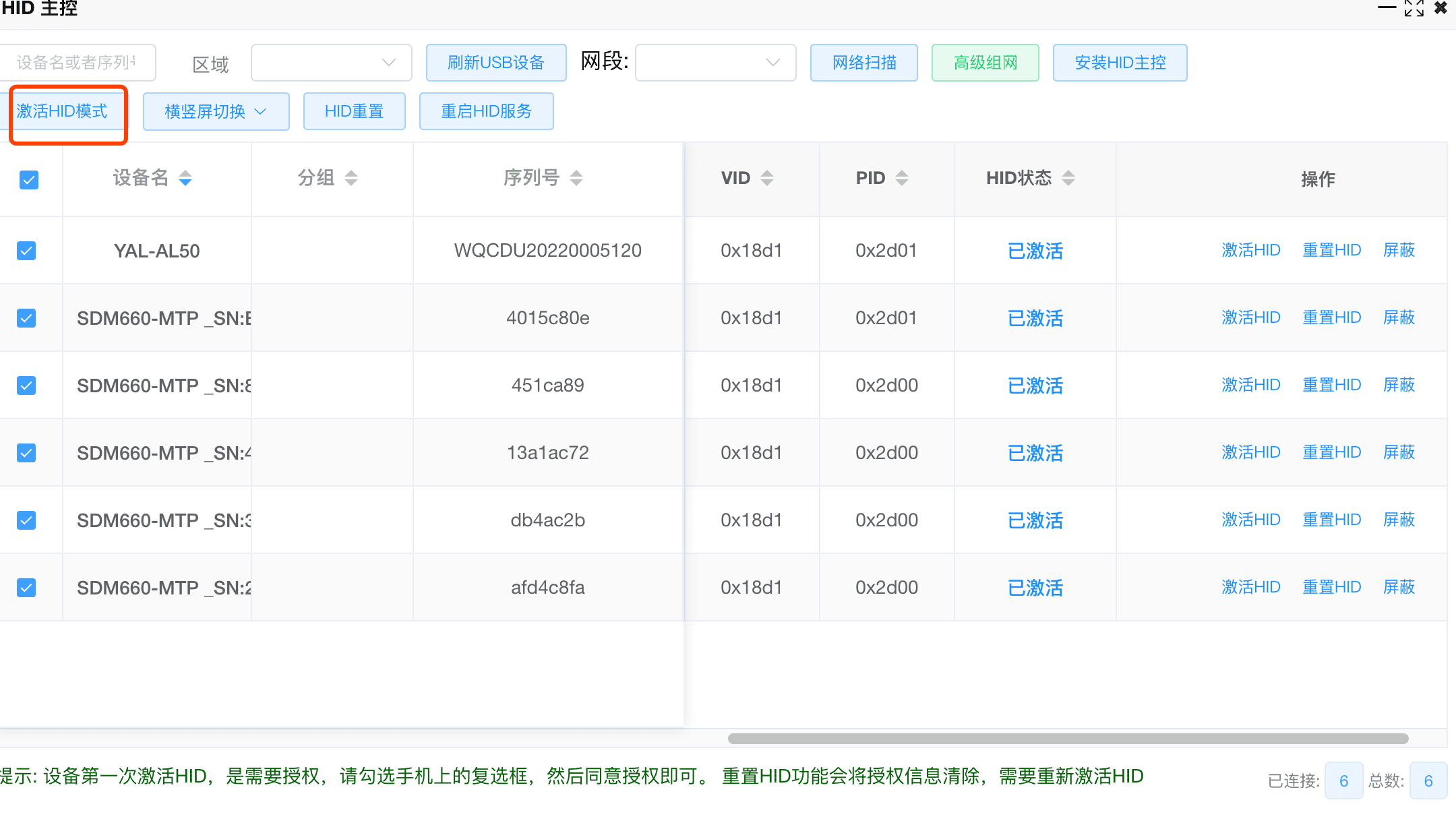
Task: Click the 激活HID模式 button
Action: point(62,111)
